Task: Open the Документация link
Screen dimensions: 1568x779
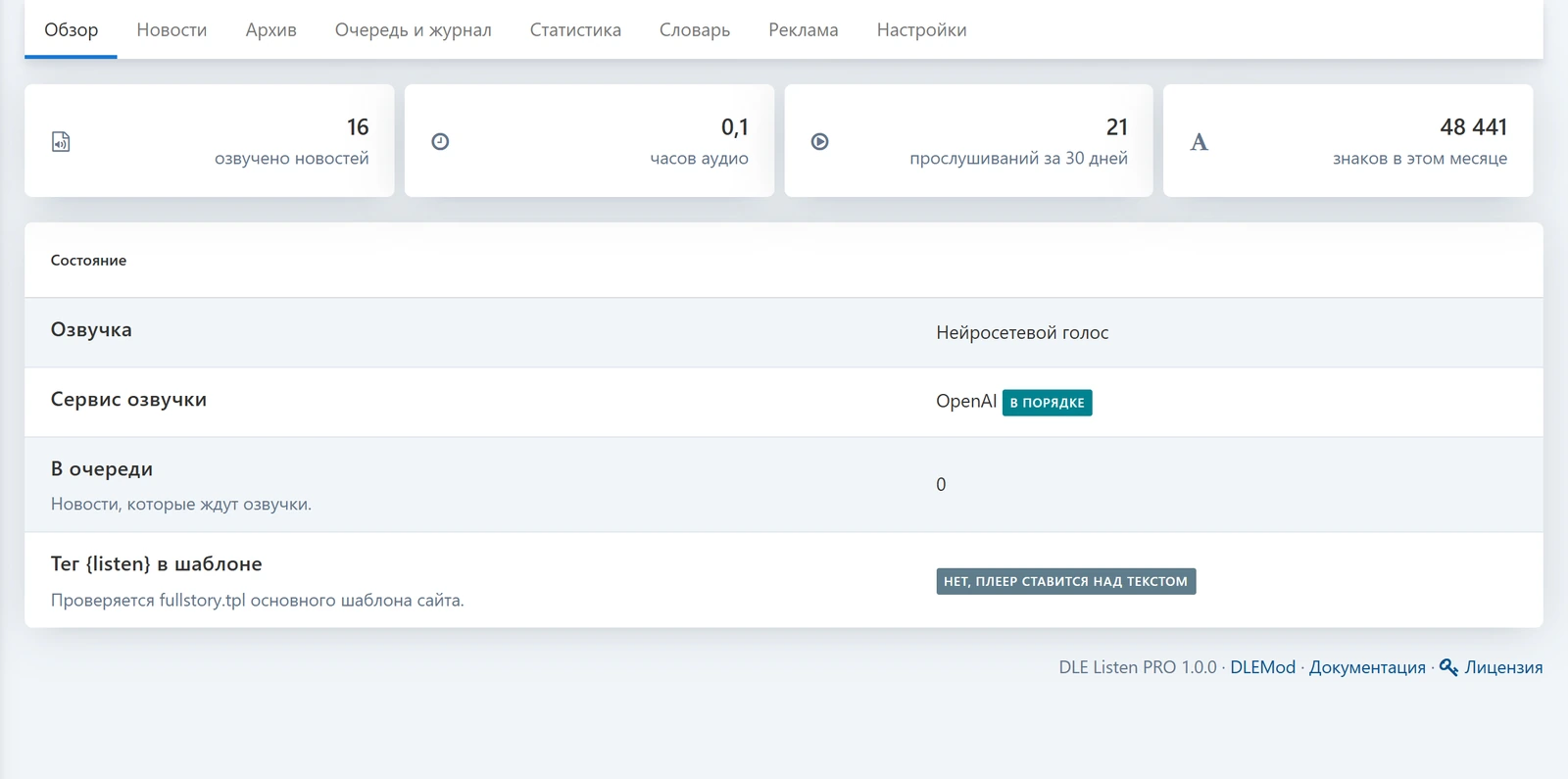Action: point(1367,667)
